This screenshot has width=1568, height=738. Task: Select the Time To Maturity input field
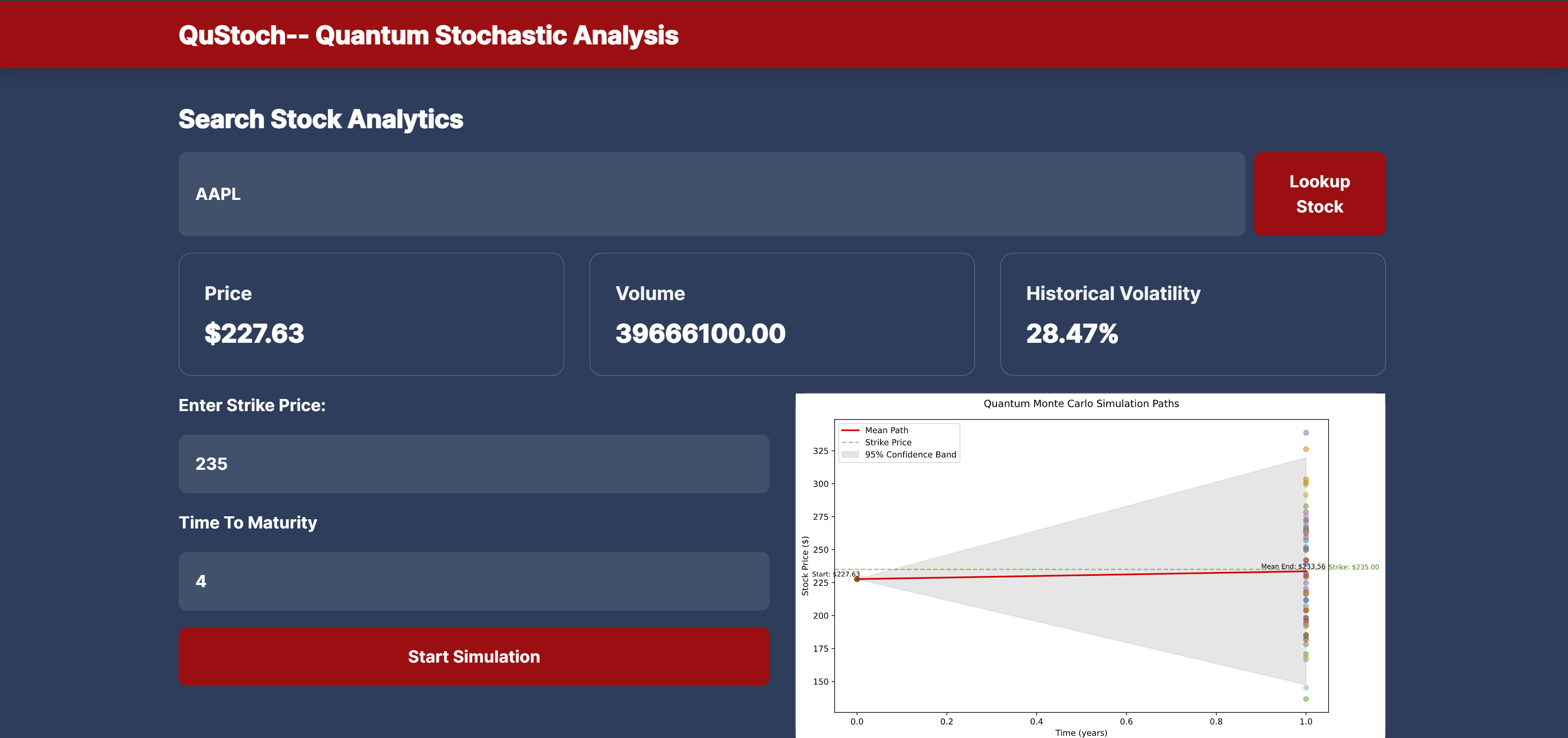click(x=474, y=581)
